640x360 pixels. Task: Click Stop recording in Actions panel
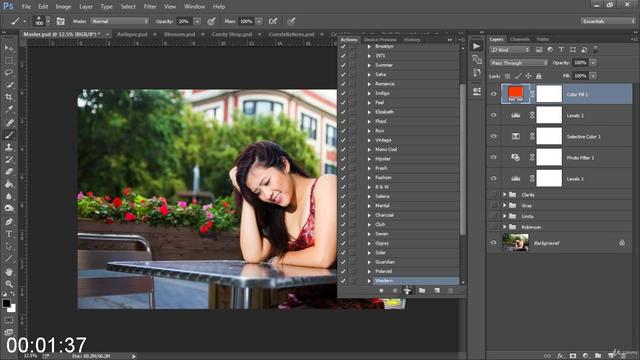tap(381, 291)
